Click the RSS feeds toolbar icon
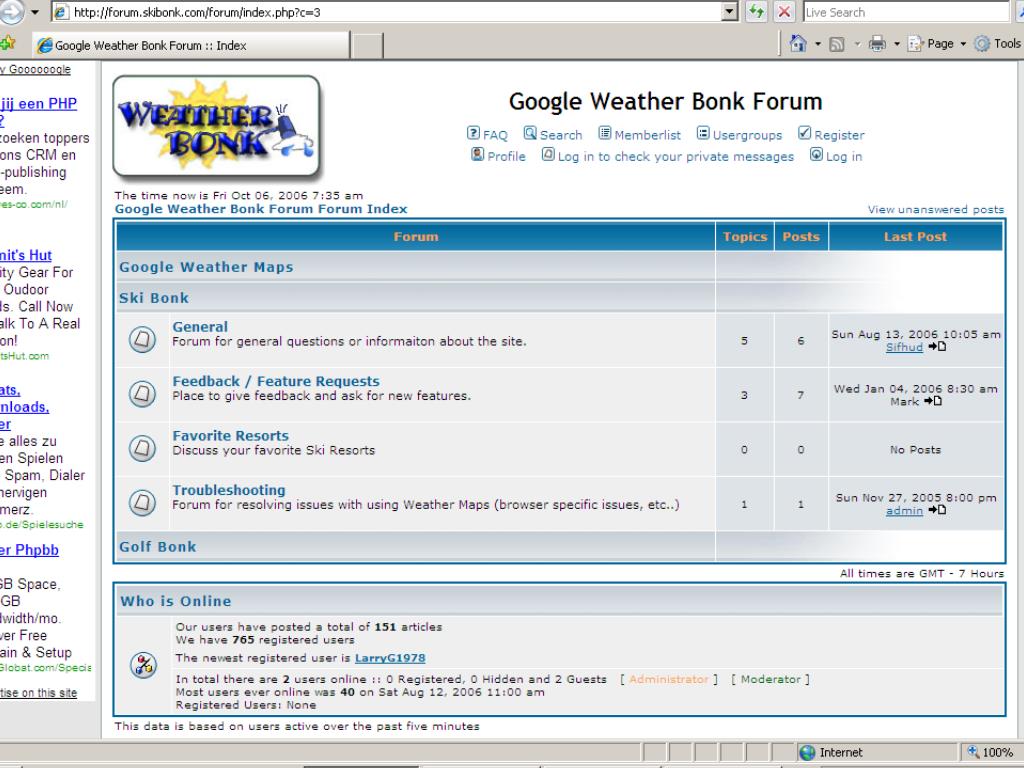 pyautogui.click(x=837, y=44)
